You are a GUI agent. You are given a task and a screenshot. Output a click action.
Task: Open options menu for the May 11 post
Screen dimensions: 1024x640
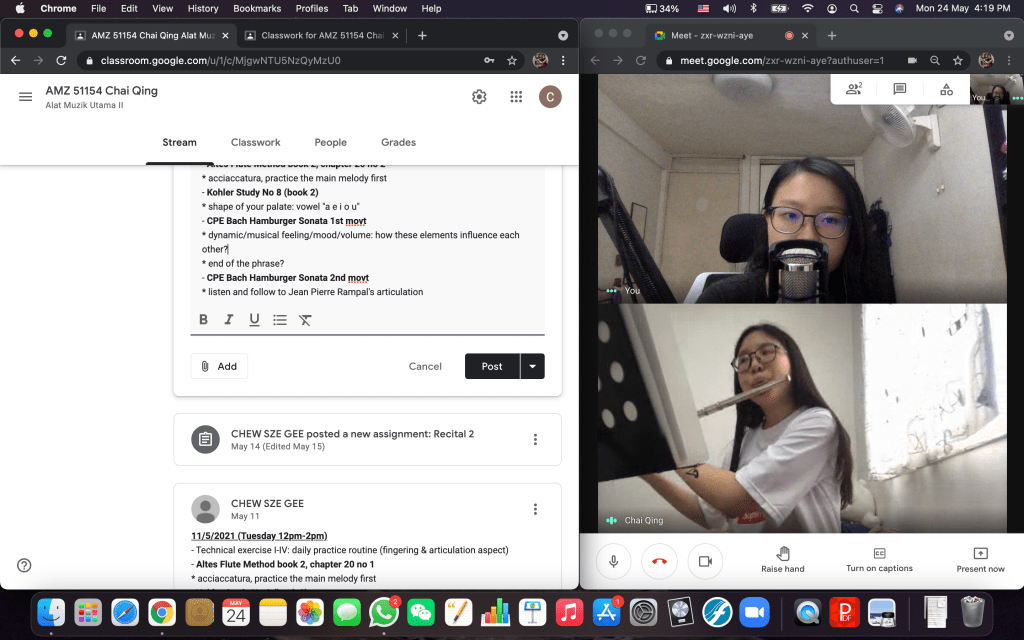535,509
